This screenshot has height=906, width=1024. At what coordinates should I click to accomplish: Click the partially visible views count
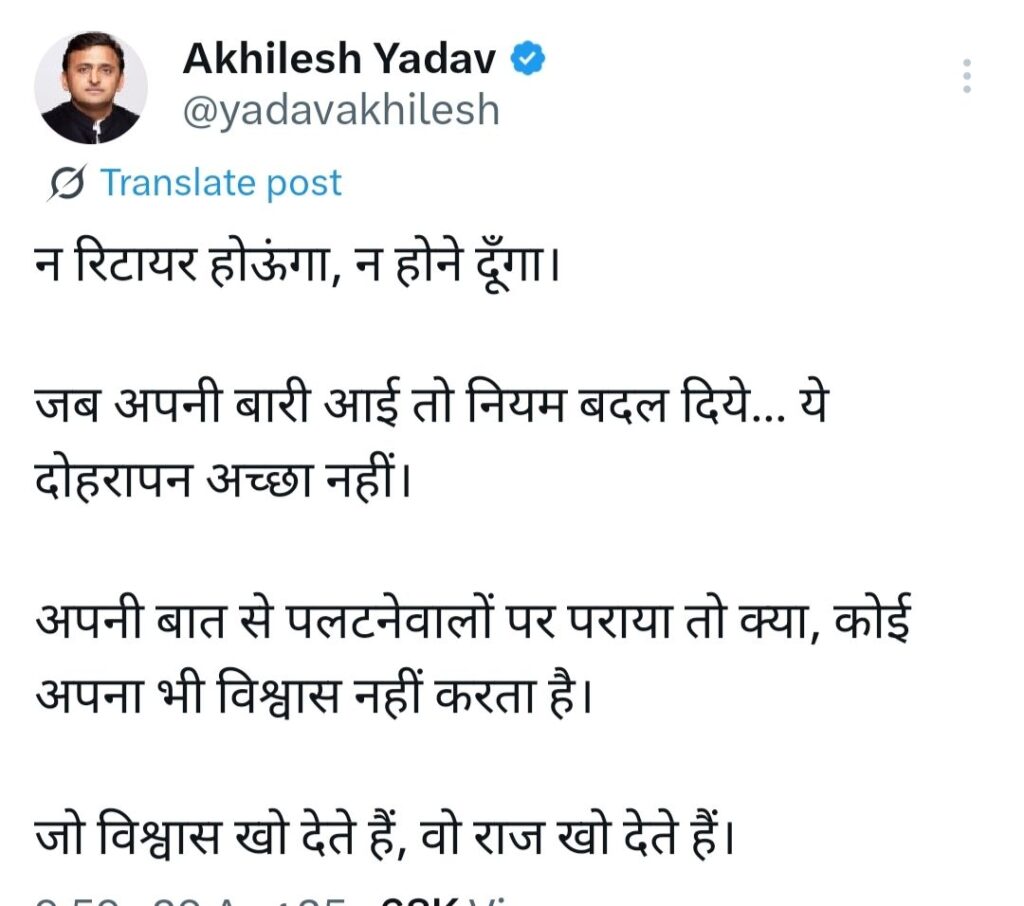(440, 900)
